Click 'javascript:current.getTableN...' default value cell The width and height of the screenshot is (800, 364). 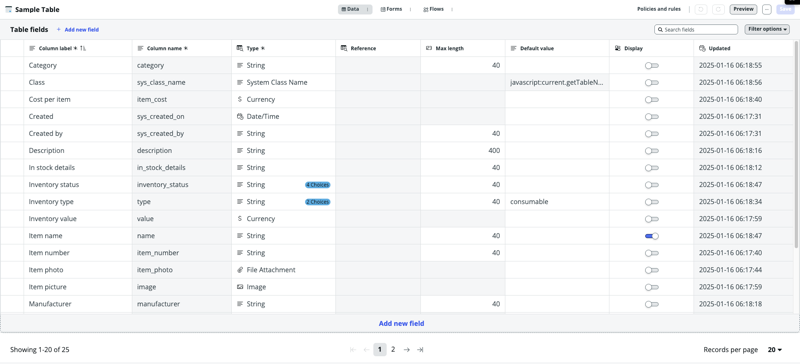[557, 83]
